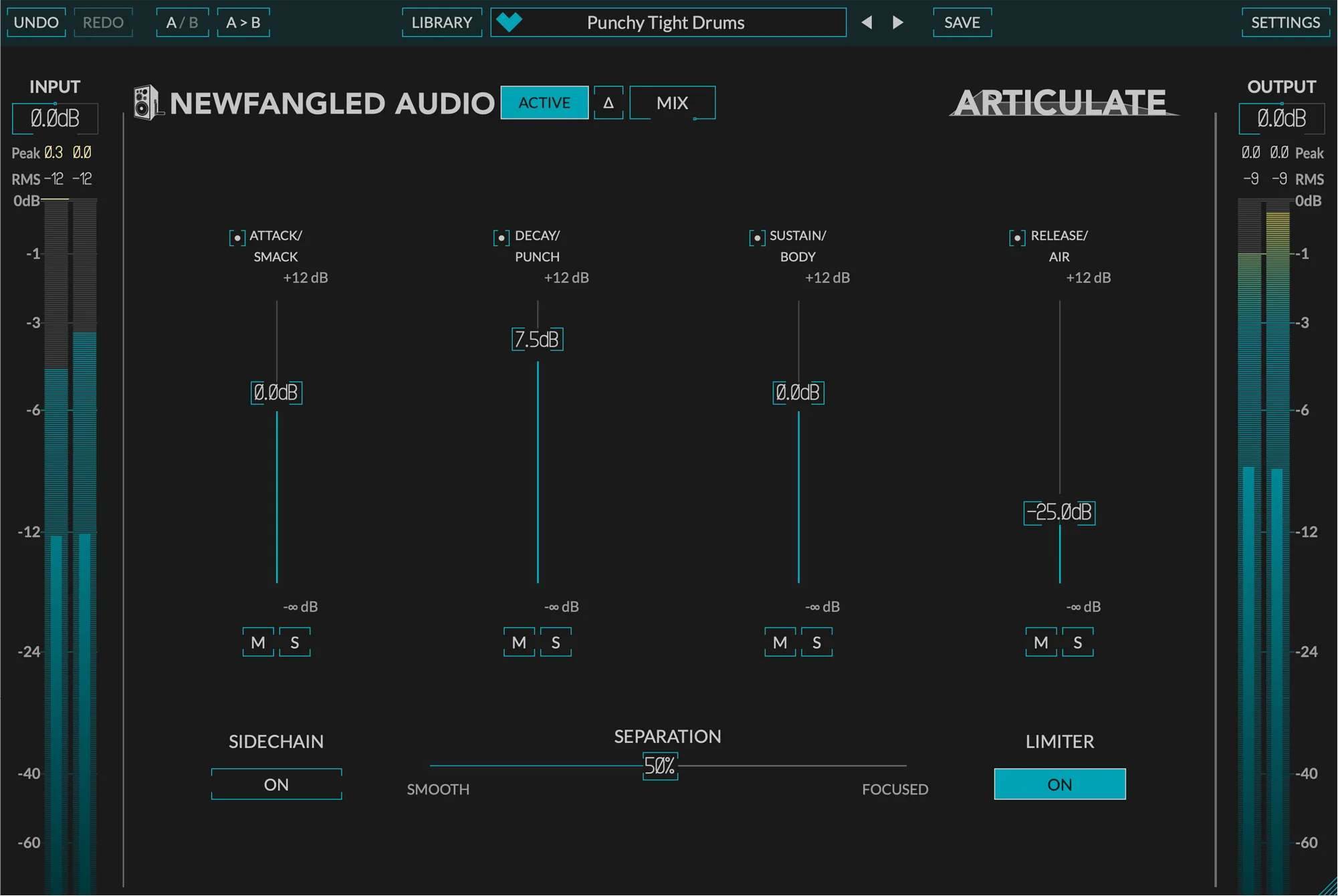The image size is (1338, 896).
Task: Mute the Attack/Smack band
Action: (x=258, y=642)
